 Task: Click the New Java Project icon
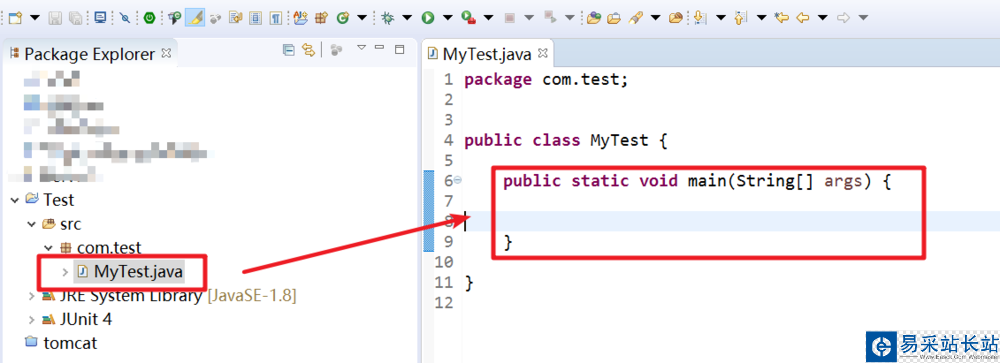pyautogui.click(x=300, y=18)
